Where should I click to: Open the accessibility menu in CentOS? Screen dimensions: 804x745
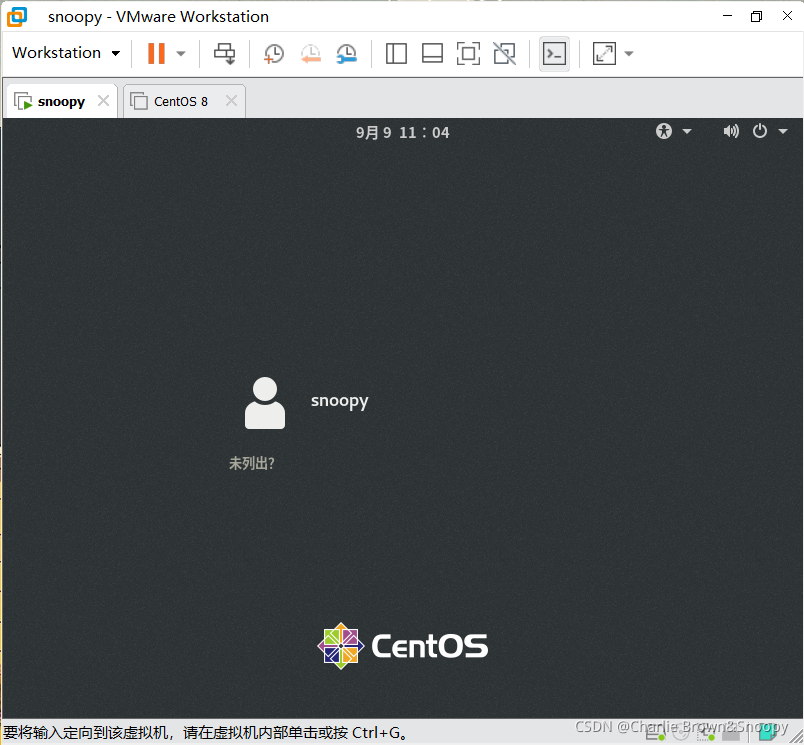click(664, 131)
